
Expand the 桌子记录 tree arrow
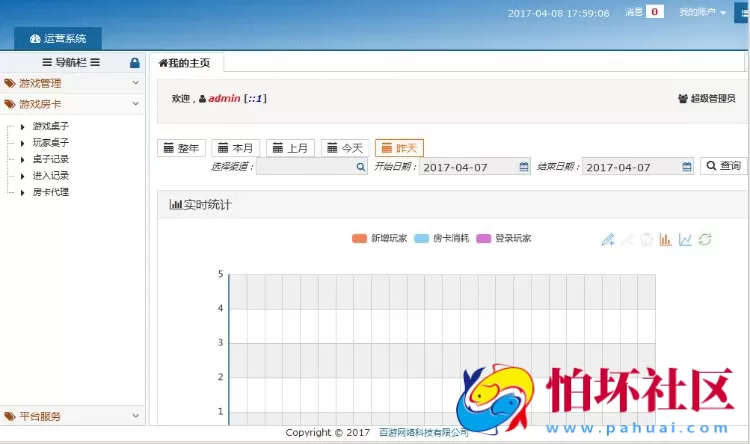click(22, 160)
